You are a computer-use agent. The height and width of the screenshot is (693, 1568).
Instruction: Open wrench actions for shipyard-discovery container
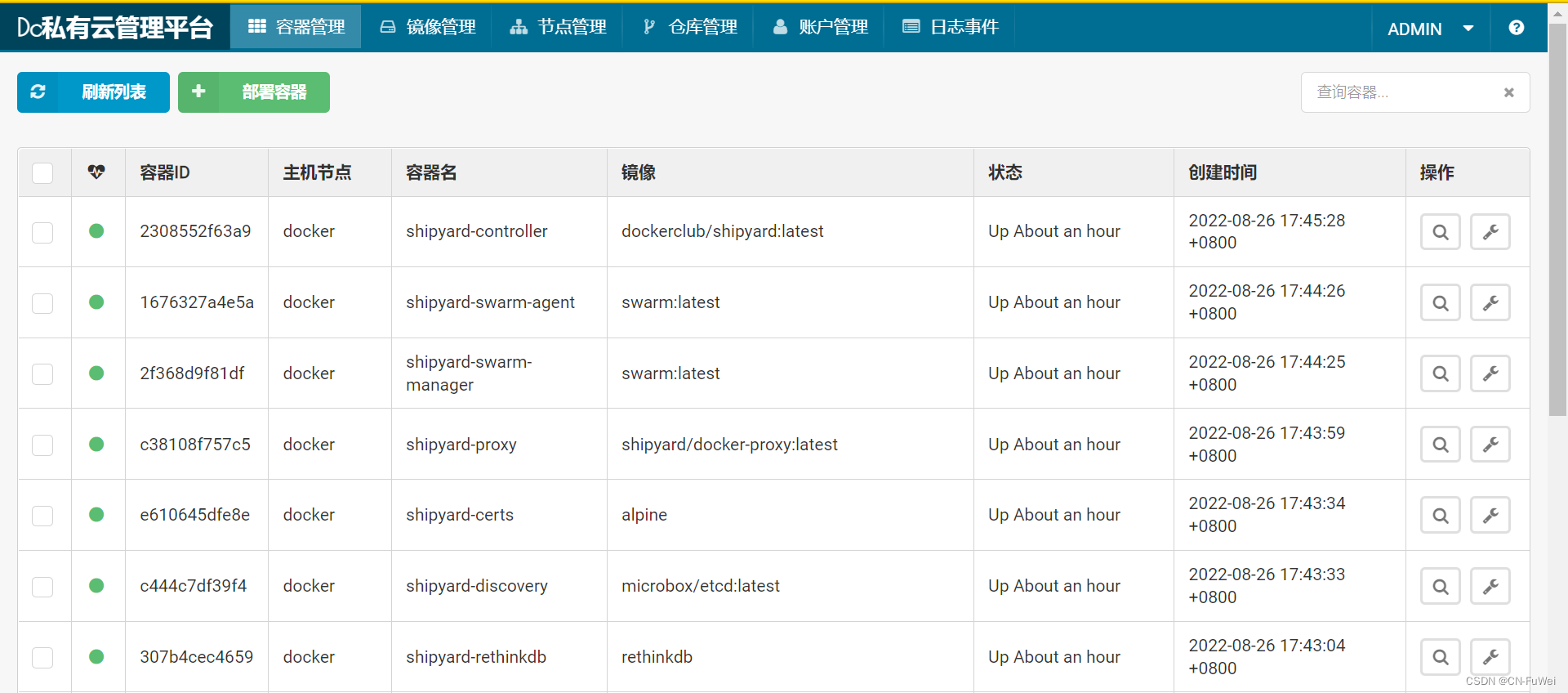point(1490,587)
